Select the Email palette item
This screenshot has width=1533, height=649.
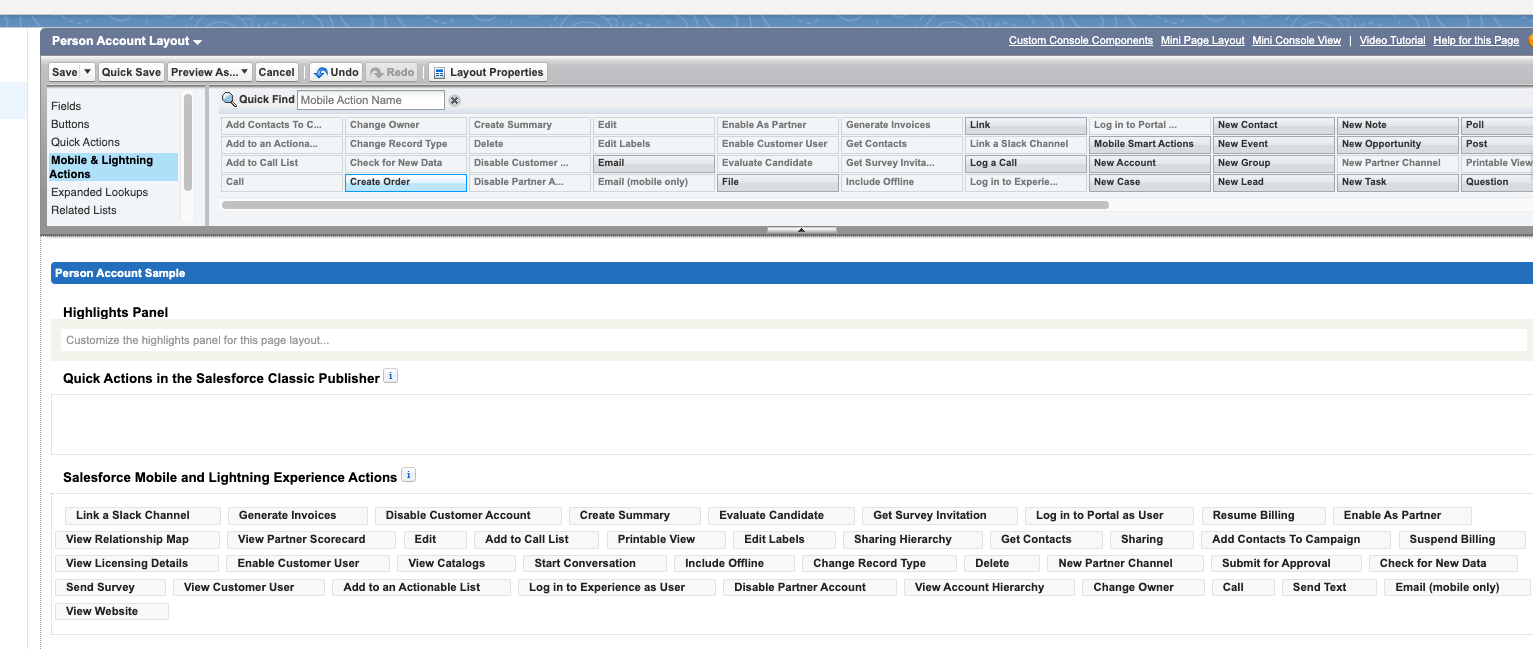[x=654, y=163]
